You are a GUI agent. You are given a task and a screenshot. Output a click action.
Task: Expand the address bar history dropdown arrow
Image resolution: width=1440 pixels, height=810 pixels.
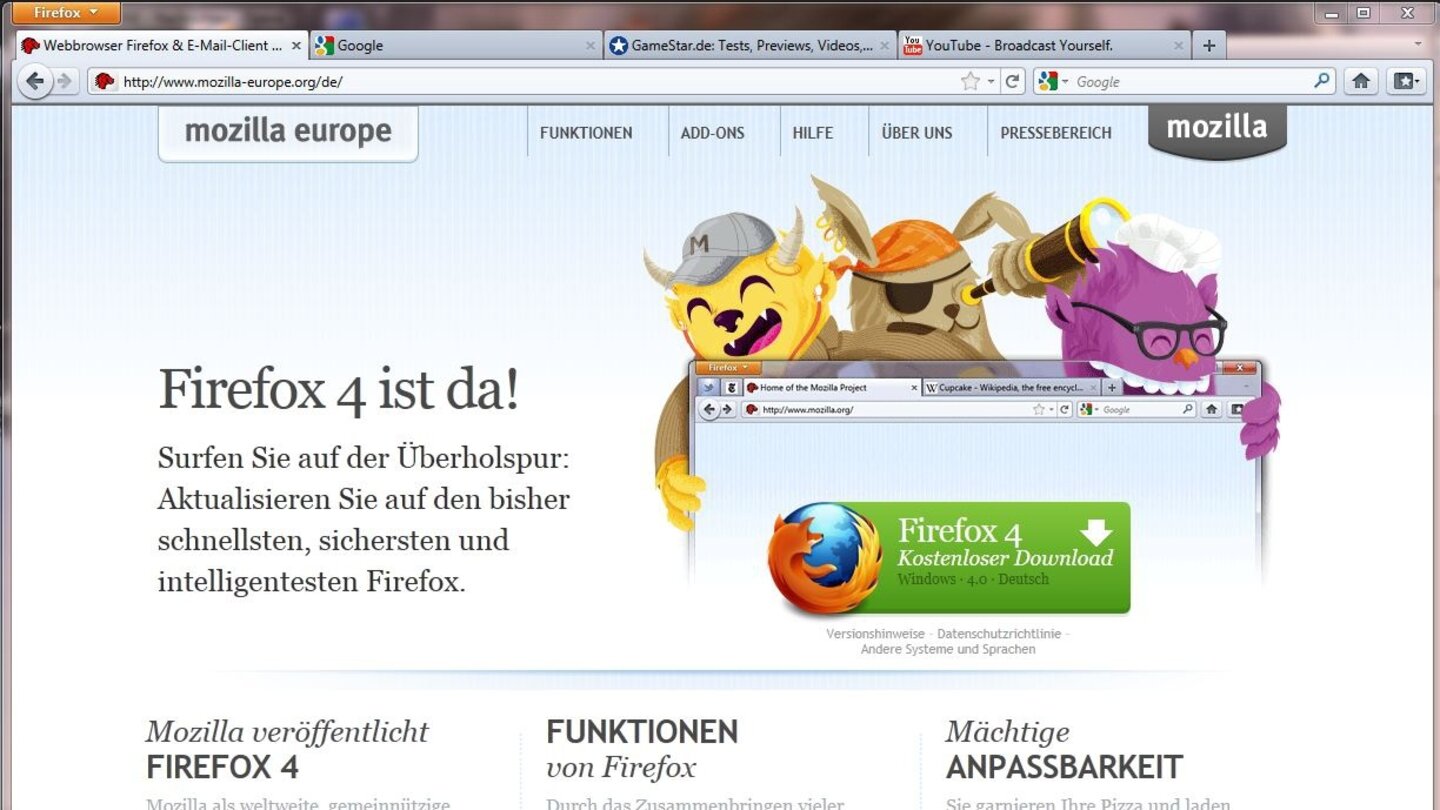coord(991,82)
